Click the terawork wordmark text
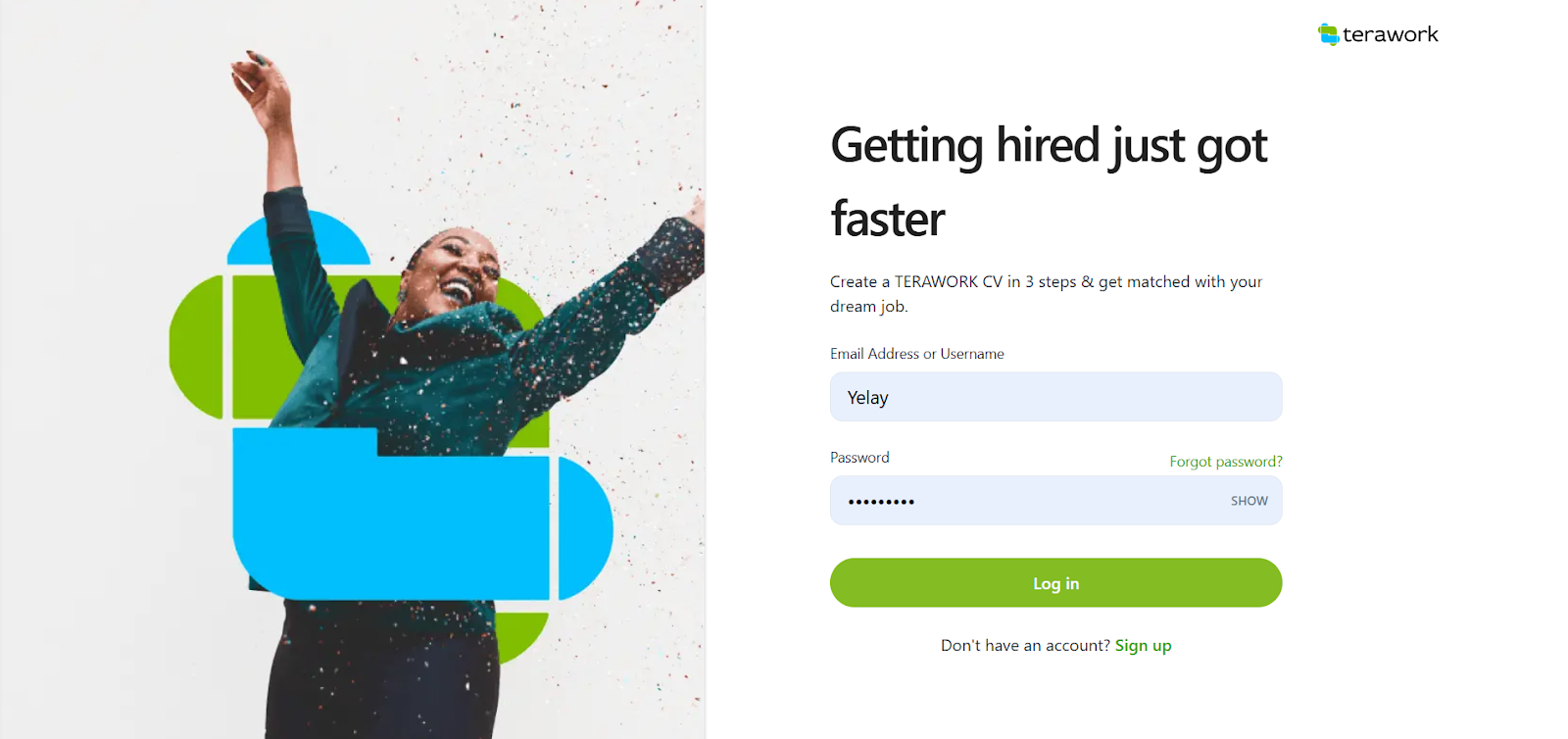This screenshot has height=739, width=1568. (x=1390, y=34)
